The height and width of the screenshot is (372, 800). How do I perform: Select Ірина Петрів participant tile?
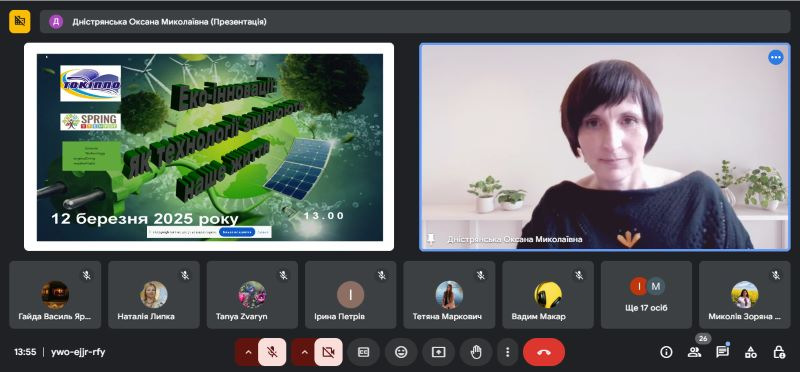(x=351, y=295)
